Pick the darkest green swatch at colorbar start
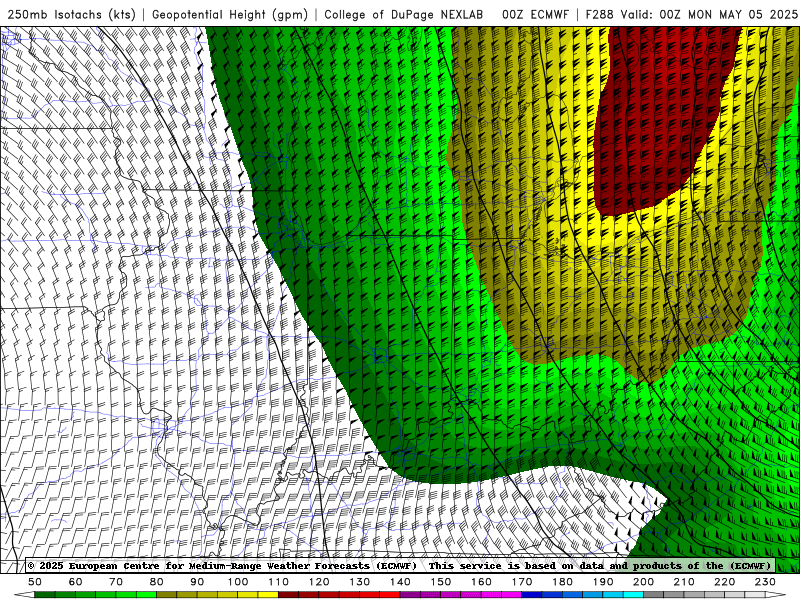This screenshot has width=800, height=600. [x=45, y=595]
